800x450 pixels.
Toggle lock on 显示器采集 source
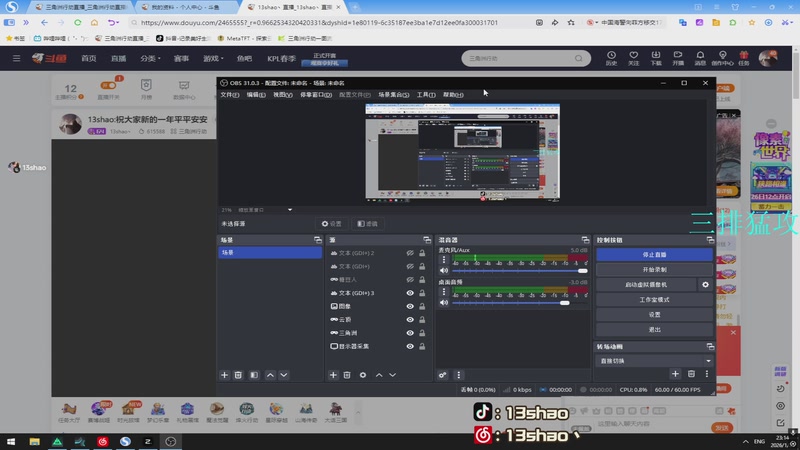click(x=422, y=346)
